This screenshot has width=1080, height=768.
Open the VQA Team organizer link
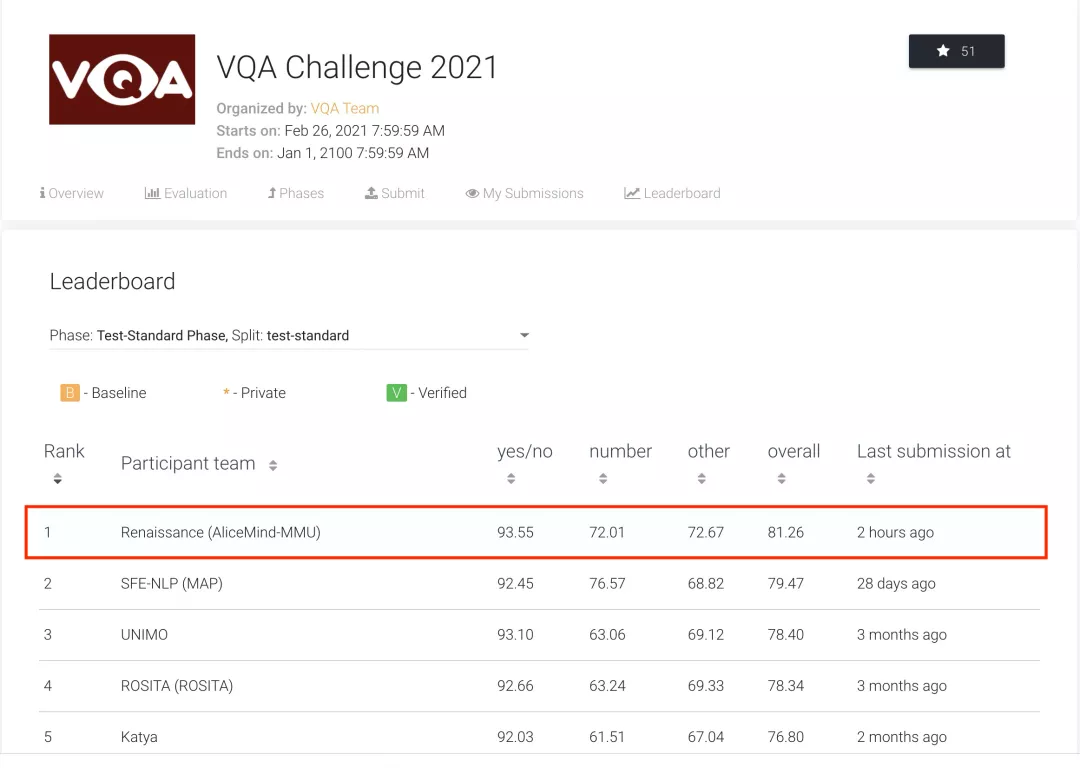(344, 108)
